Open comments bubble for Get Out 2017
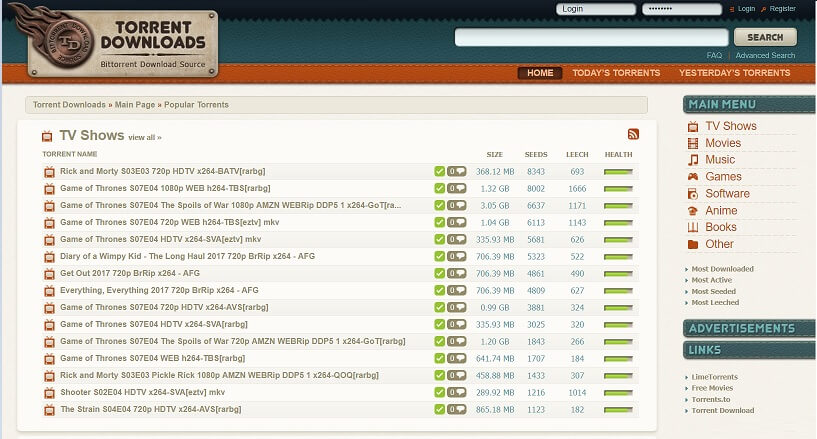 456,273
